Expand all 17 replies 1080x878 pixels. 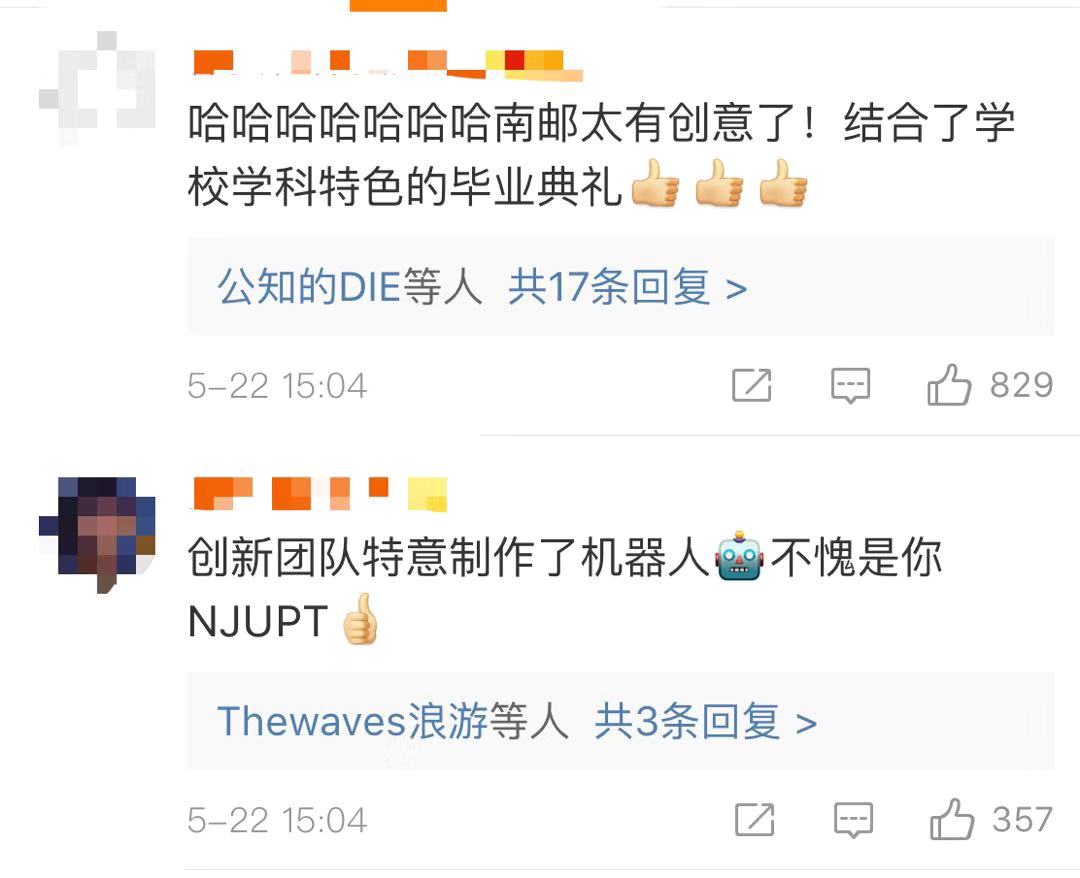[x=627, y=287]
